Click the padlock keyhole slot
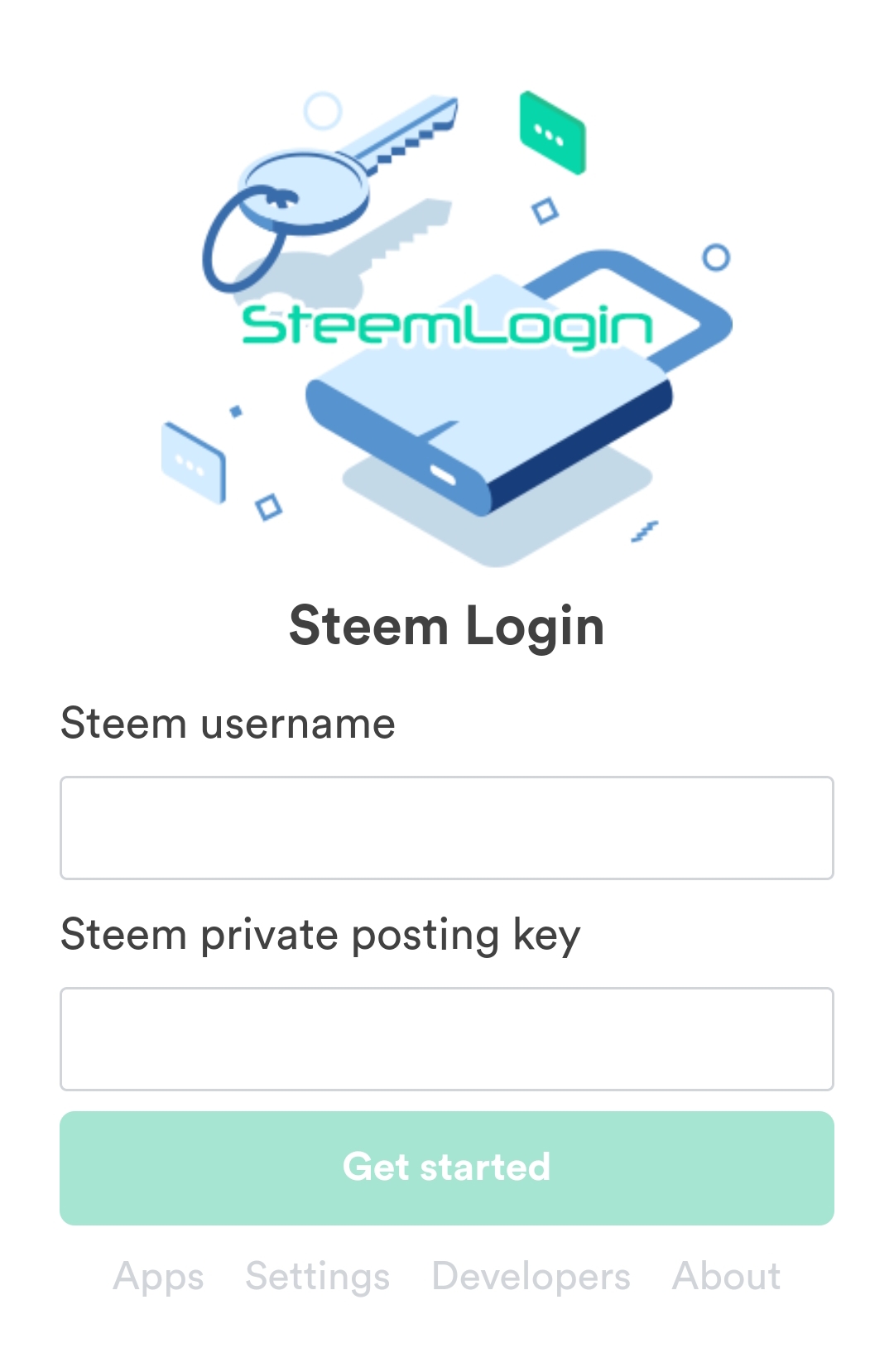894x1372 pixels. [x=443, y=475]
